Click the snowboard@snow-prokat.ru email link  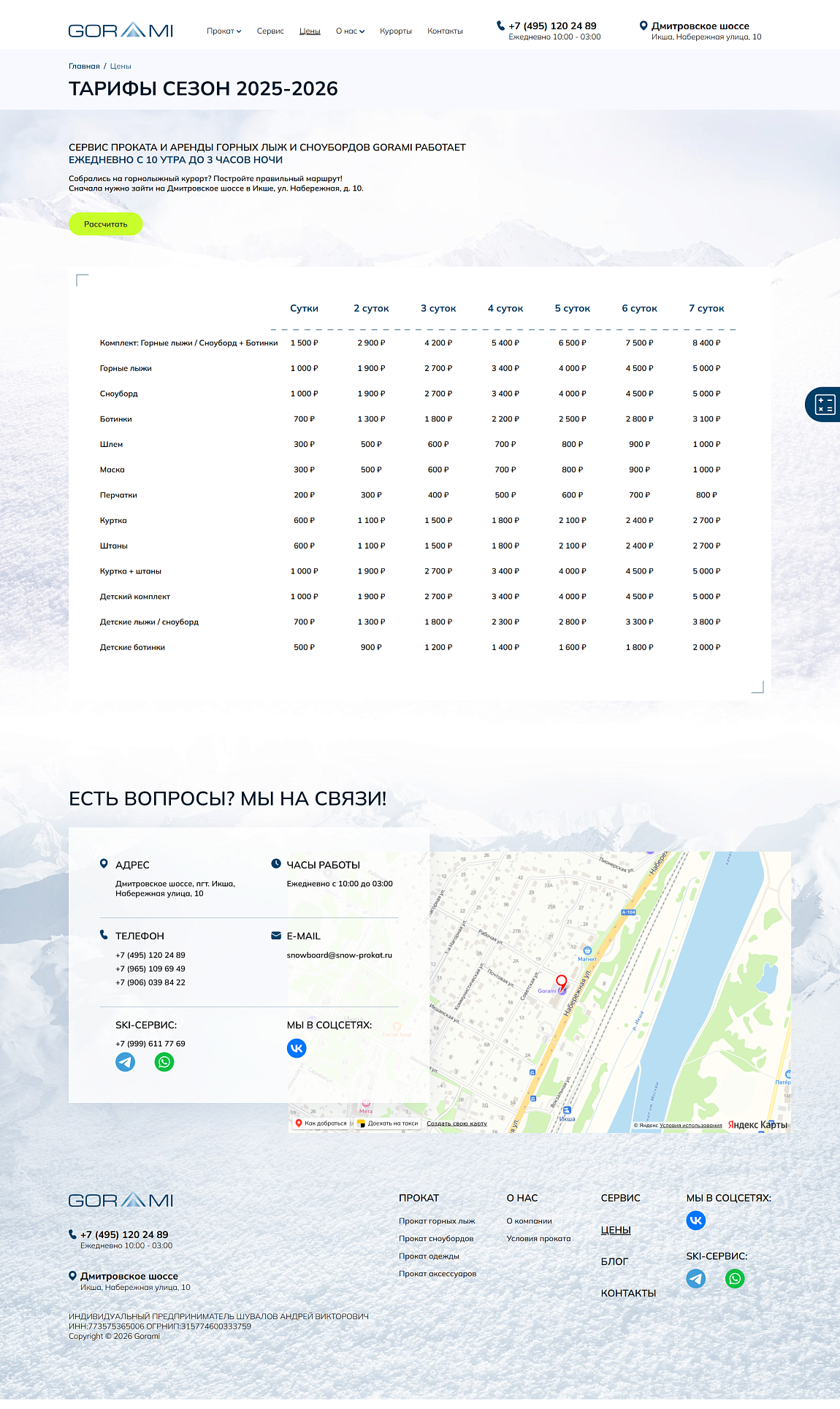coord(339,955)
